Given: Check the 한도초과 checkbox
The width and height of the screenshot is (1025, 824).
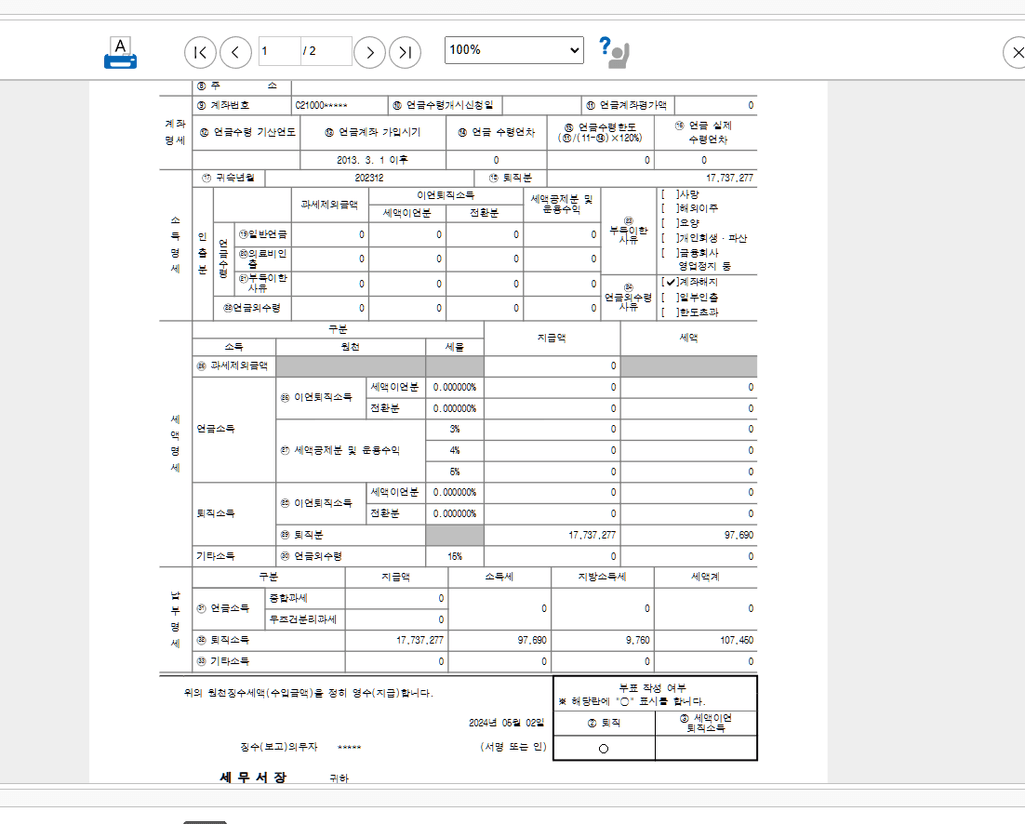Looking at the screenshot, I should point(668,312).
